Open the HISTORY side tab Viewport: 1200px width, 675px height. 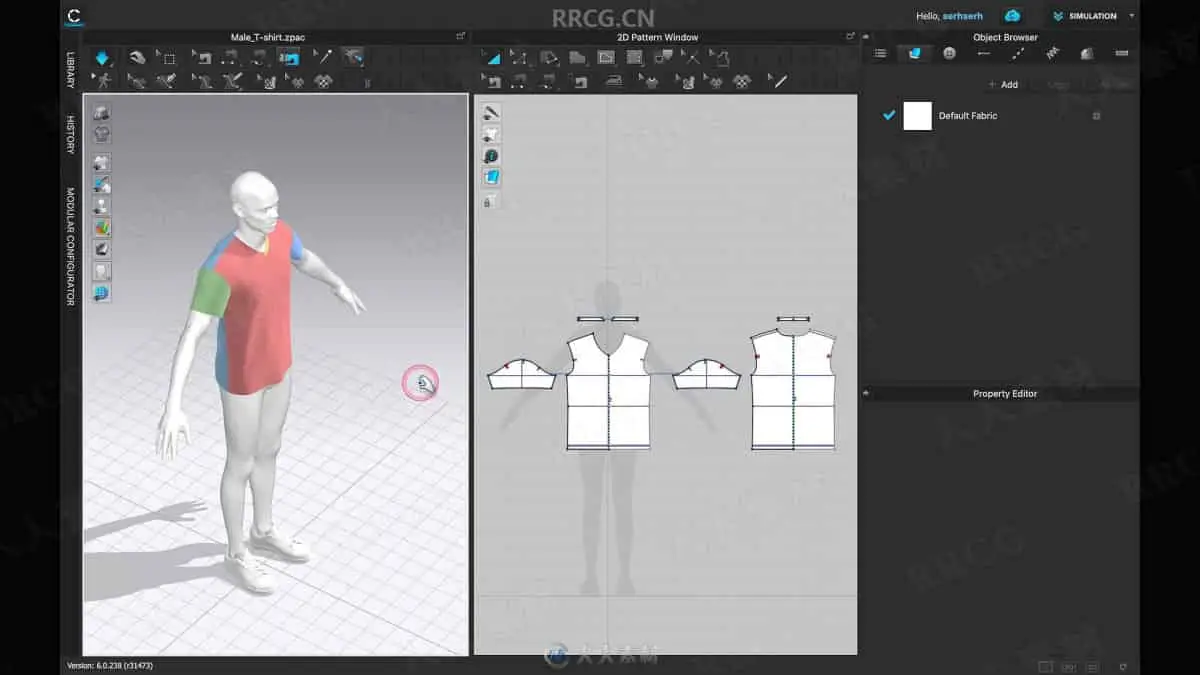tap(70, 134)
